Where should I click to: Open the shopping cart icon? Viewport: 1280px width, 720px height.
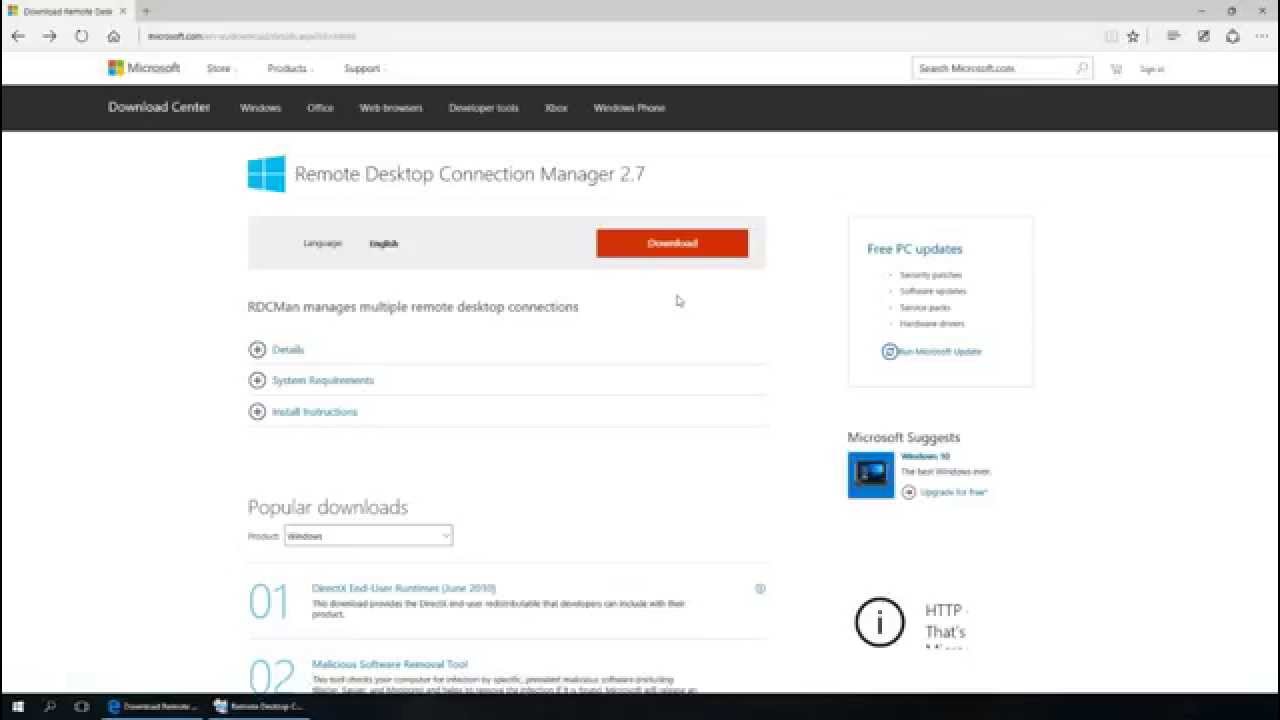tap(1116, 69)
